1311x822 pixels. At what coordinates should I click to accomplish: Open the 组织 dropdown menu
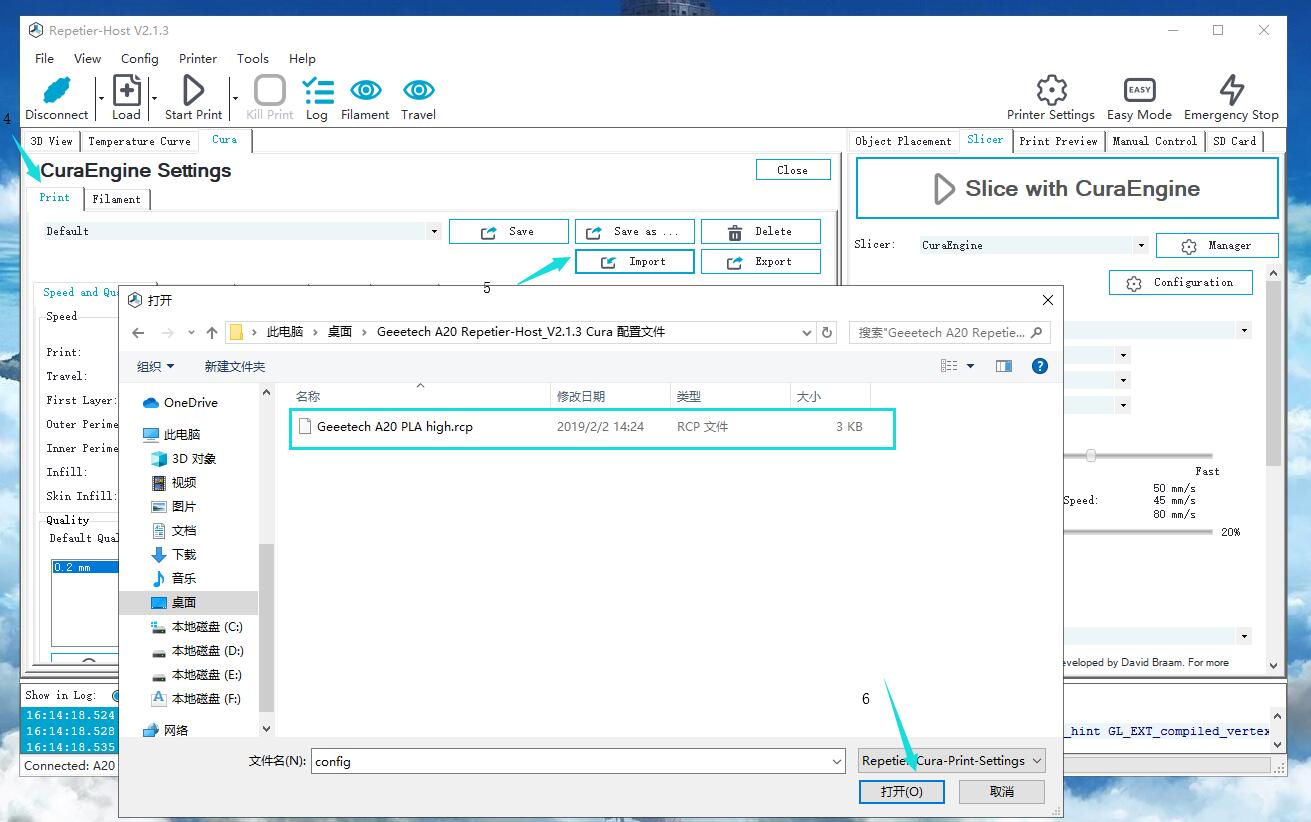[x=155, y=366]
